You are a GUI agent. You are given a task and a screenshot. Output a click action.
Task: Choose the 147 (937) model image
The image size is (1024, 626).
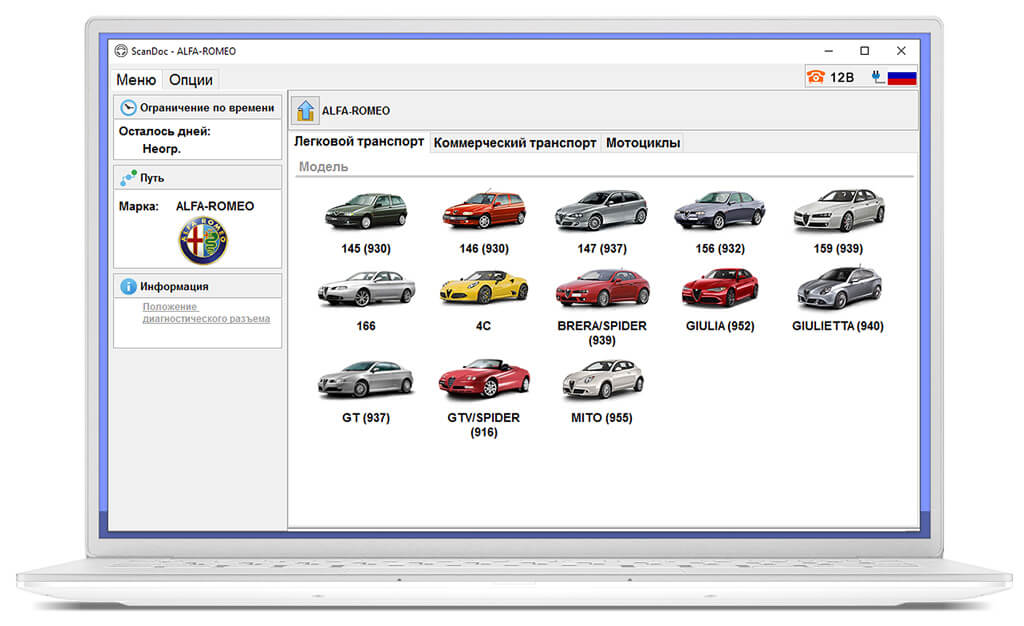[x=601, y=210]
